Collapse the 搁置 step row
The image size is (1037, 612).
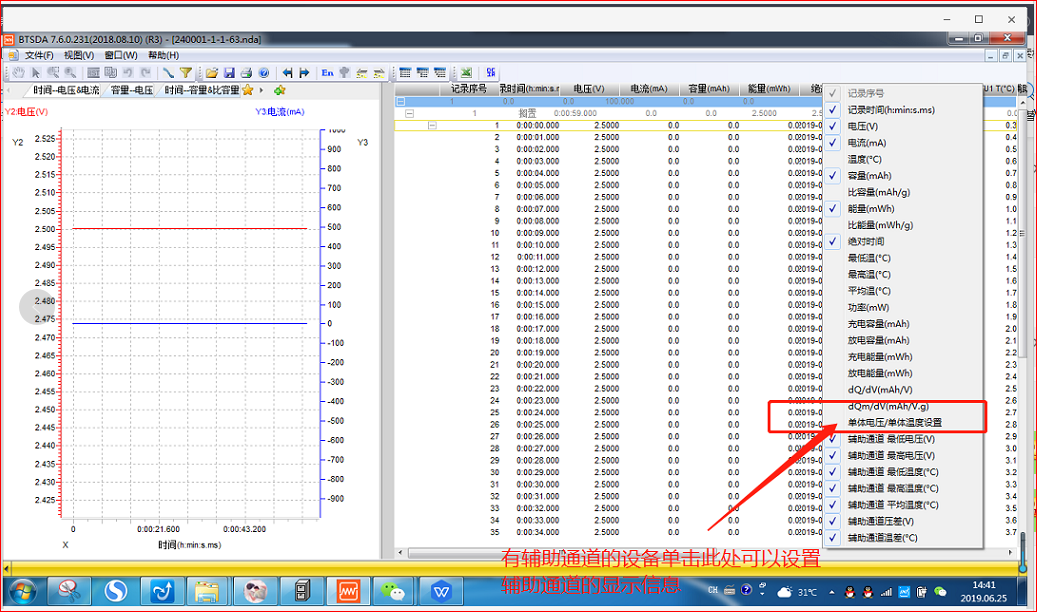[x=409, y=113]
